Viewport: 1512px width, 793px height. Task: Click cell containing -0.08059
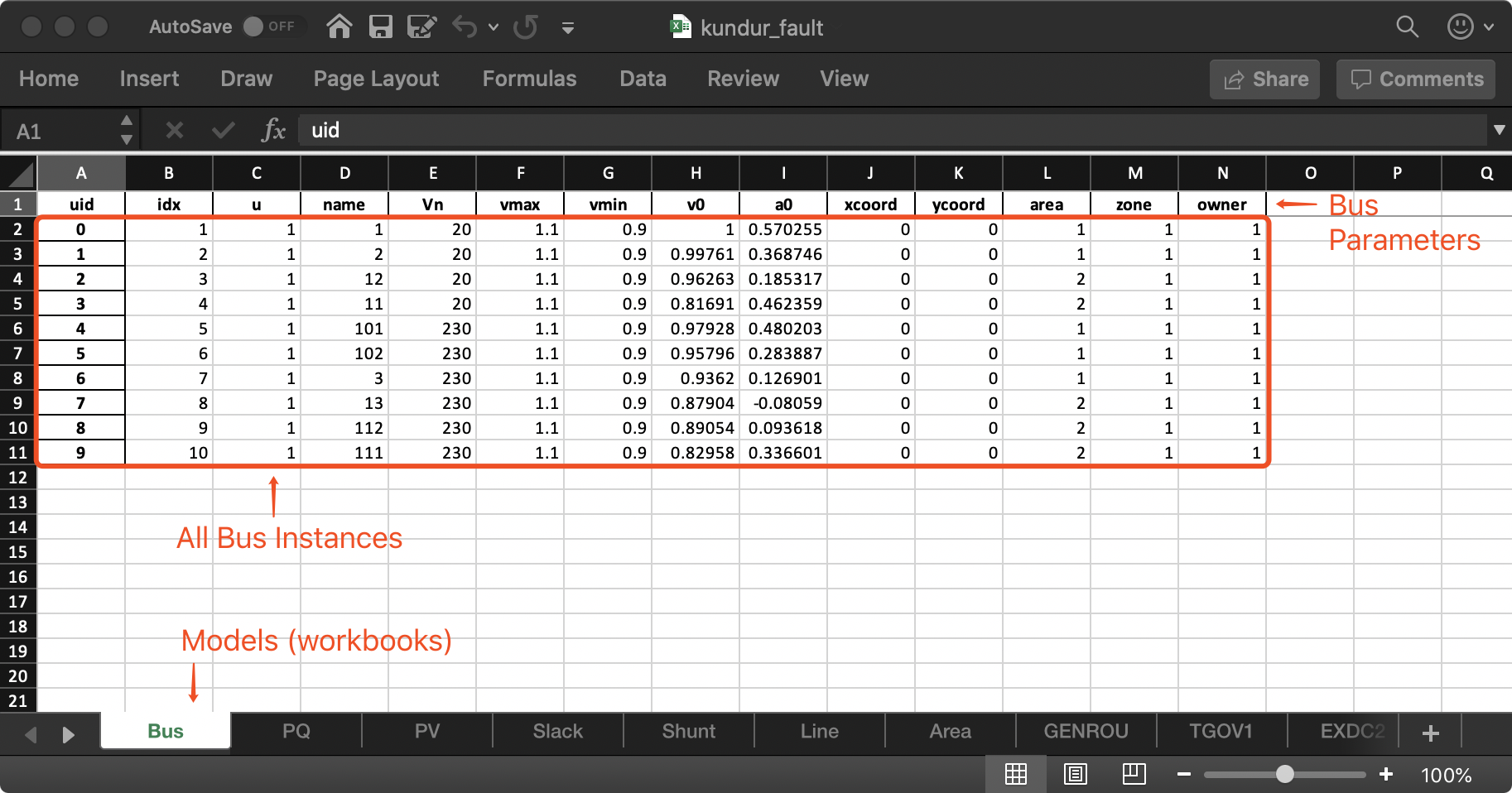coord(783,403)
